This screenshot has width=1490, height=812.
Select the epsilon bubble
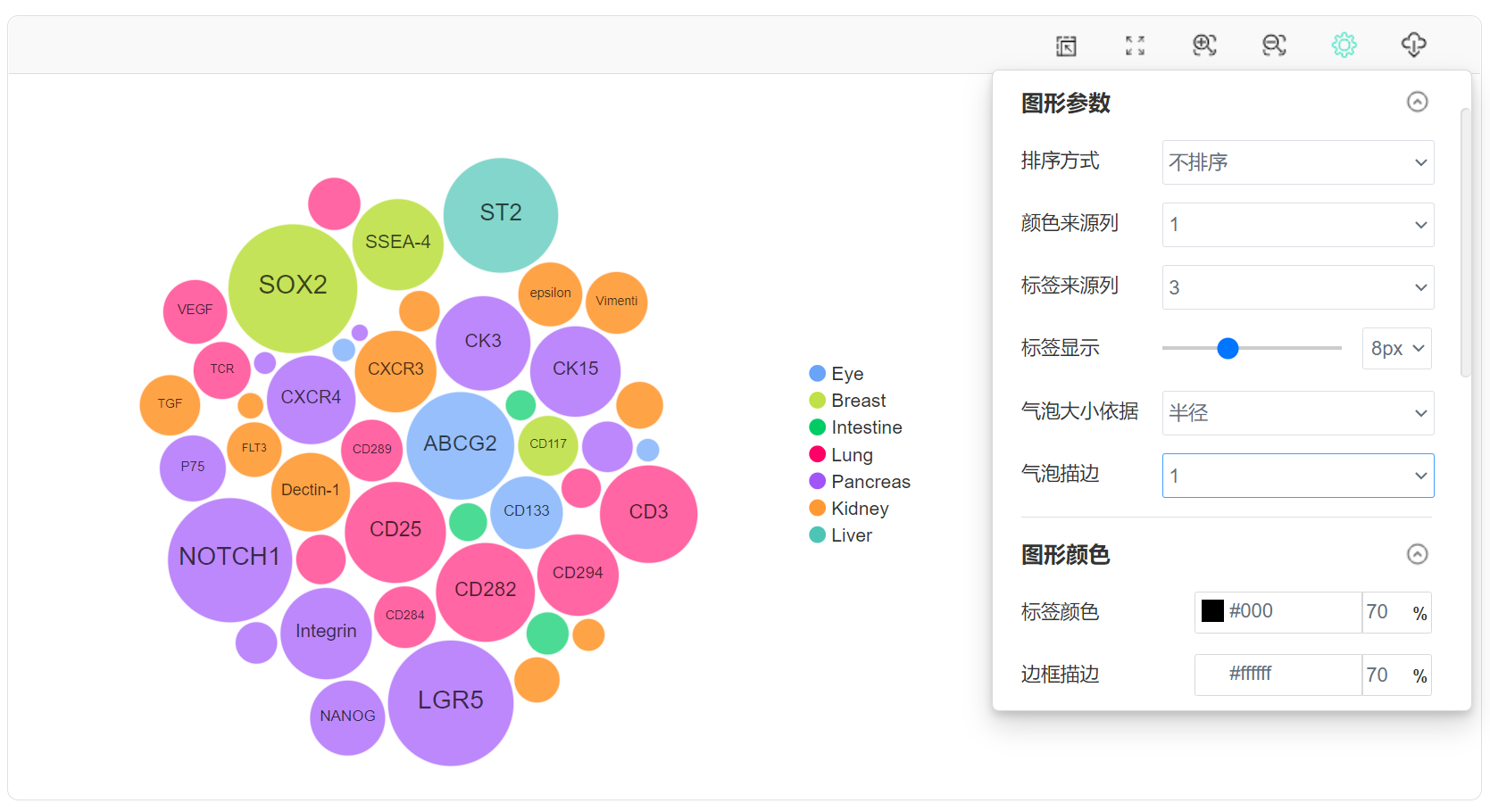550,294
